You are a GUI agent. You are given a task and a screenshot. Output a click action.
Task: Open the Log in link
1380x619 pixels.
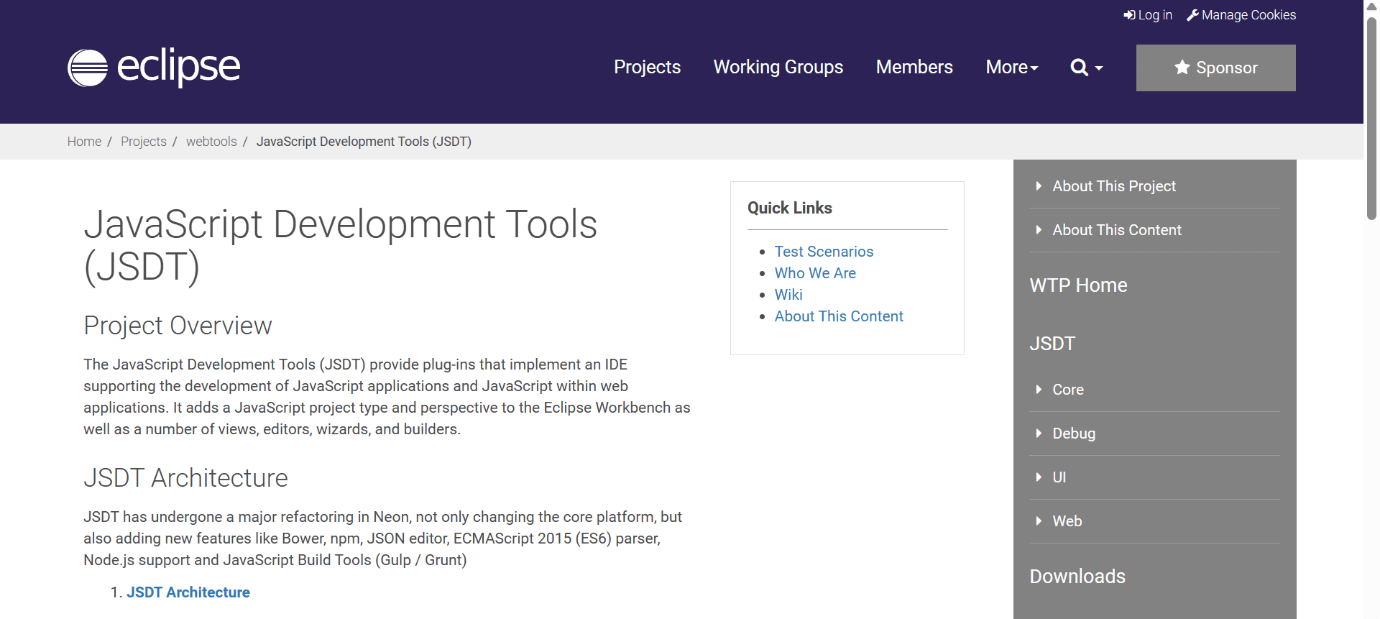click(1147, 15)
